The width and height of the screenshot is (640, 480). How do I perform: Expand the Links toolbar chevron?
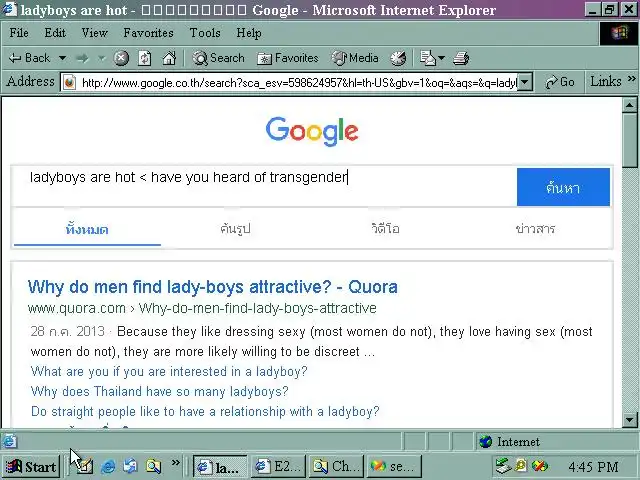pyautogui.click(x=631, y=79)
